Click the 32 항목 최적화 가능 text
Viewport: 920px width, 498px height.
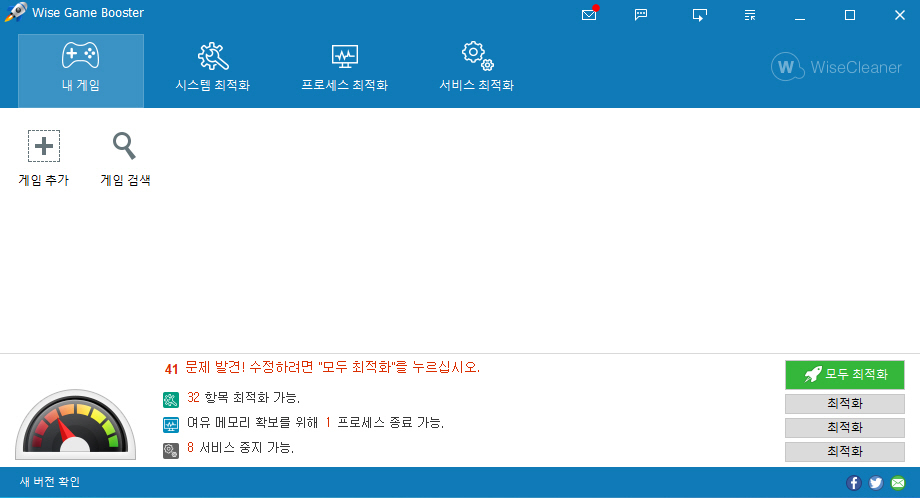coord(243,398)
